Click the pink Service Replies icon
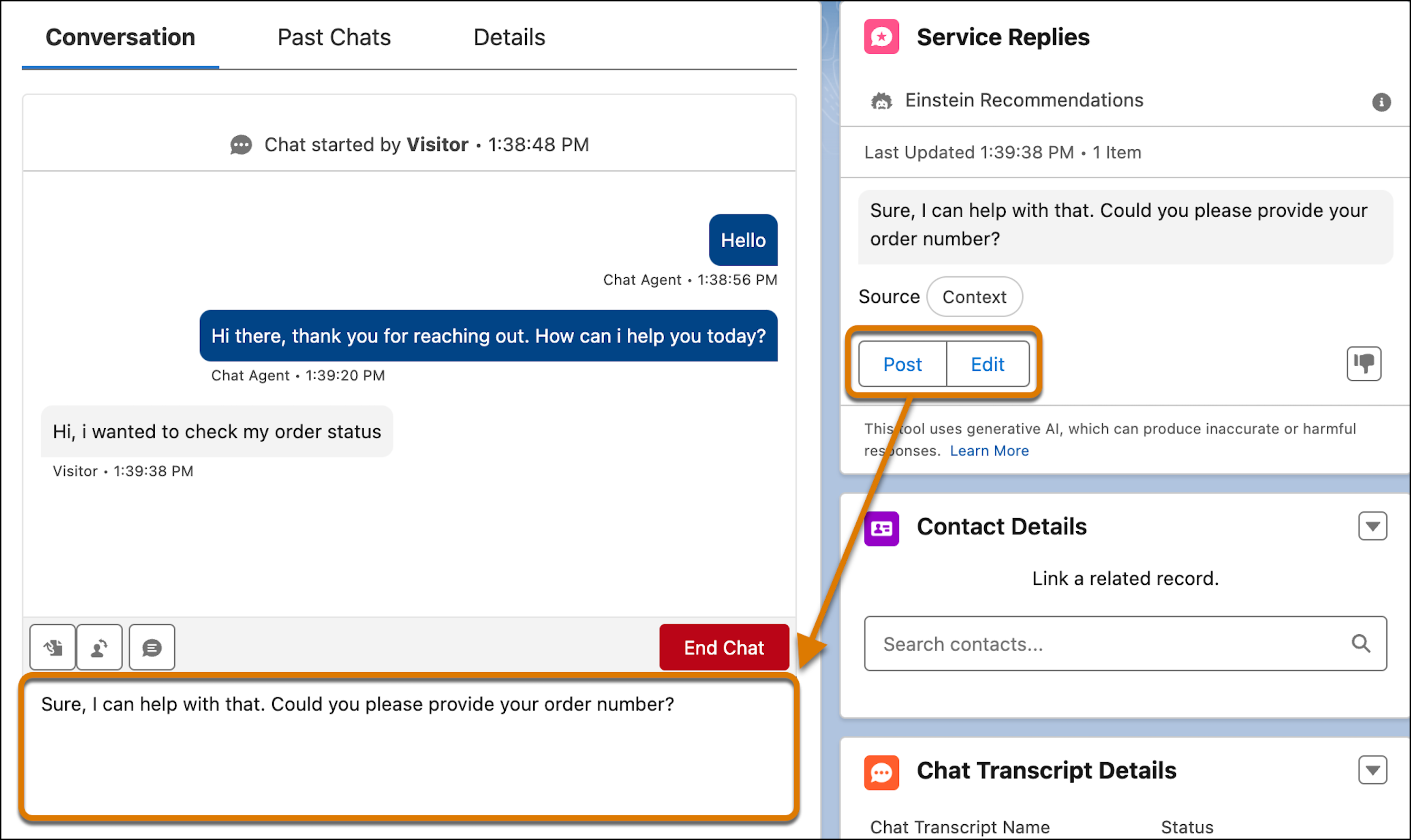Image resolution: width=1411 pixels, height=840 pixels. pyautogui.click(x=881, y=37)
